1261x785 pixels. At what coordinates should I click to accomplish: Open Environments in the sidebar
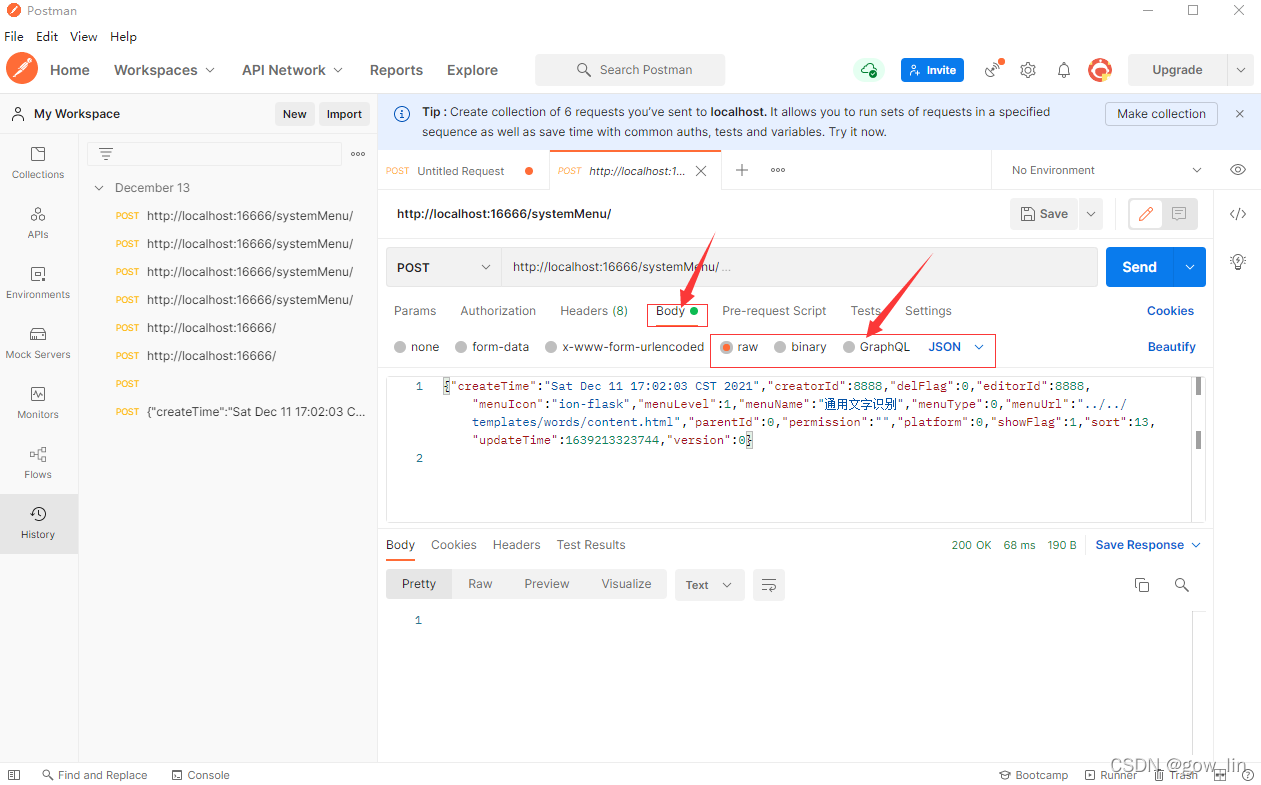(38, 283)
